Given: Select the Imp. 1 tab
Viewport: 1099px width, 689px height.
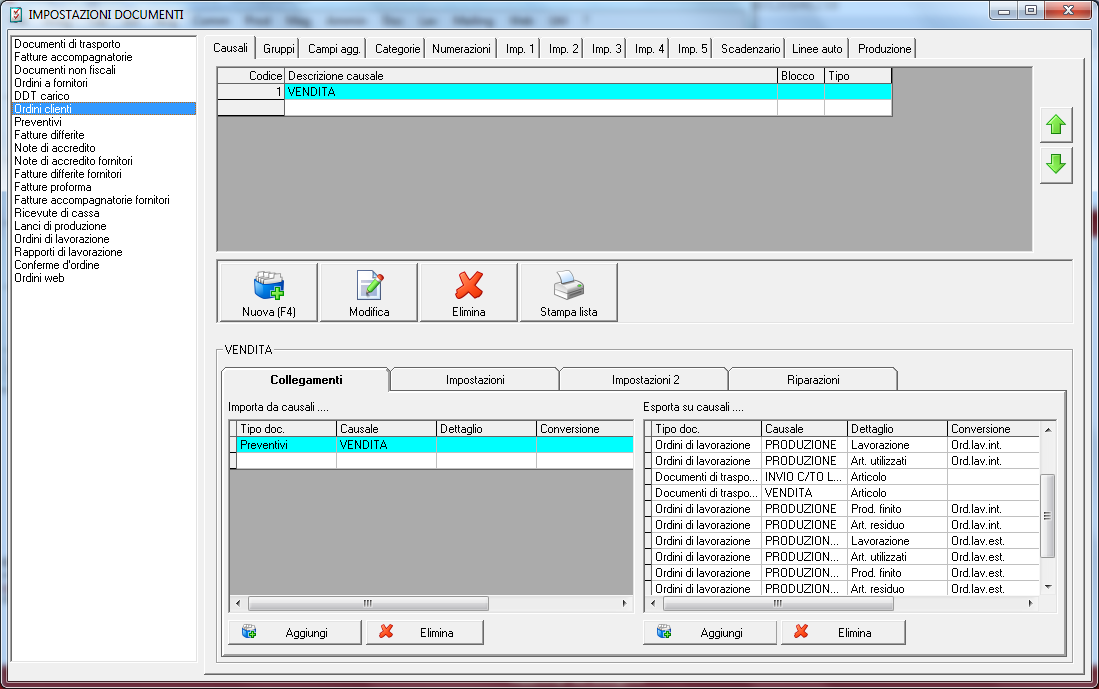Looking at the screenshot, I should pyautogui.click(x=520, y=48).
